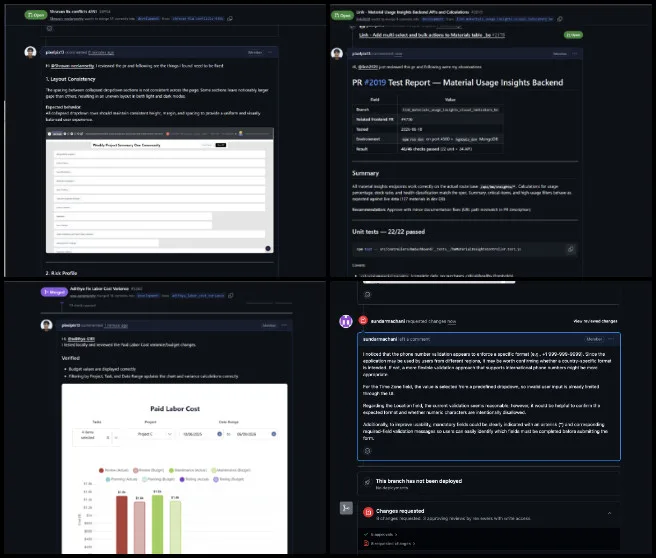Open kebab menu on PR #2019 Test Report comment

click(x=575, y=54)
